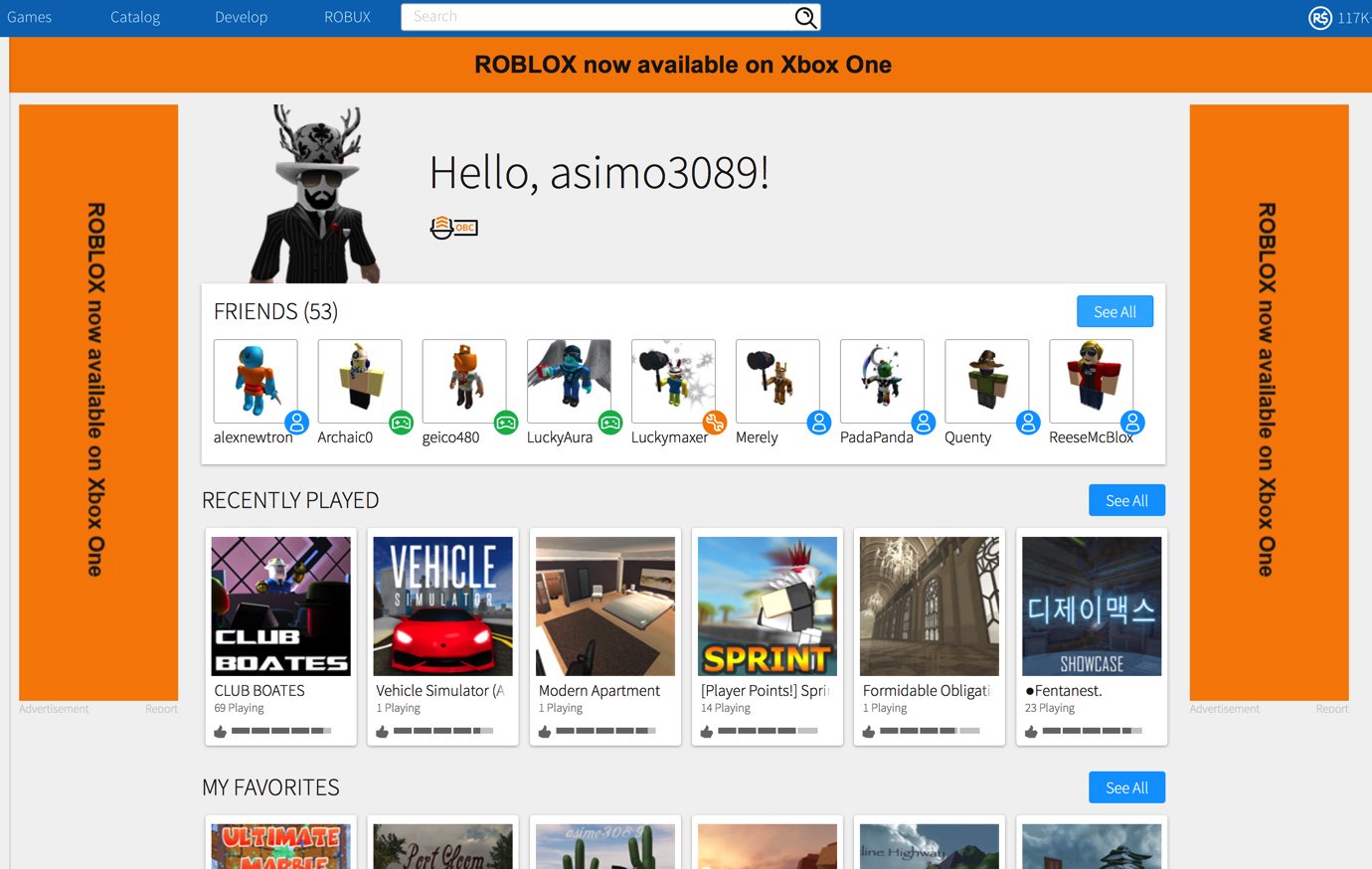Open geico480's friend avatar
The image size is (1372, 869).
pyautogui.click(x=464, y=382)
